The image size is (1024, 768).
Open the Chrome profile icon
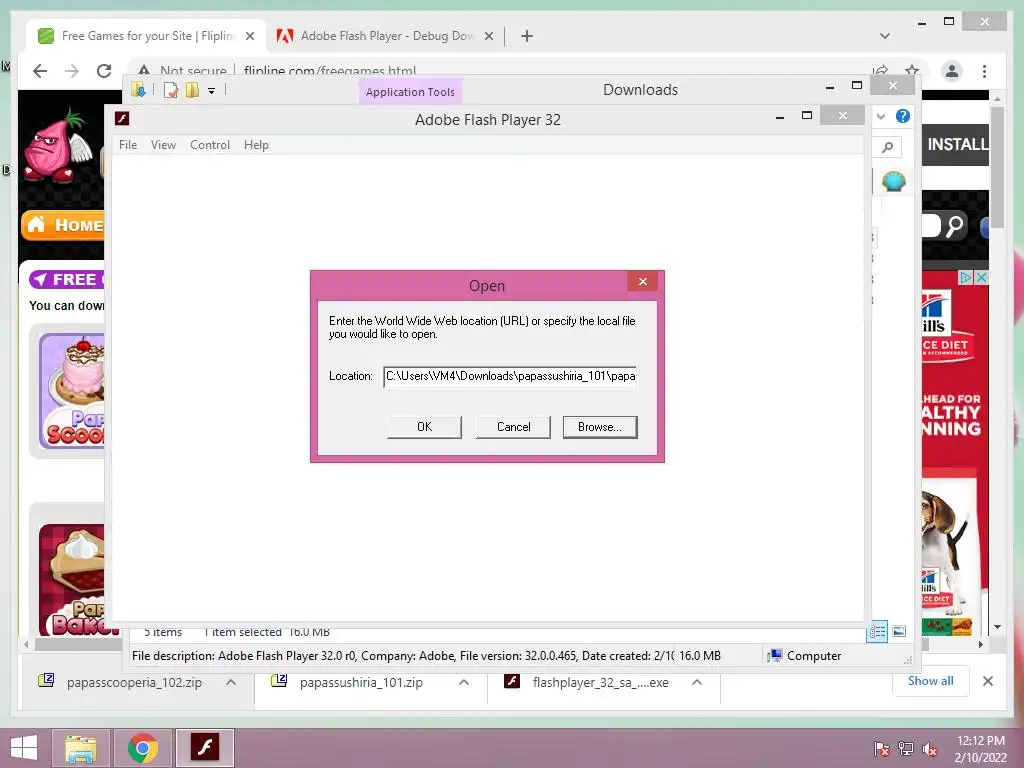(952, 71)
